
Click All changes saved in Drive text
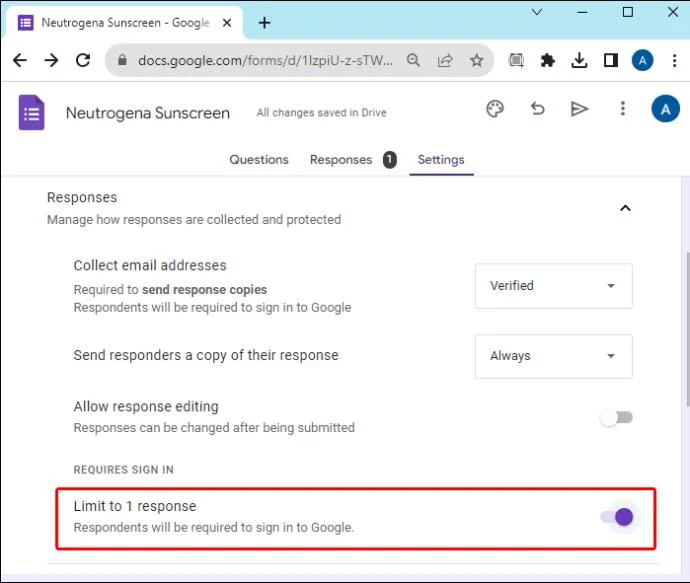tap(321, 113)
